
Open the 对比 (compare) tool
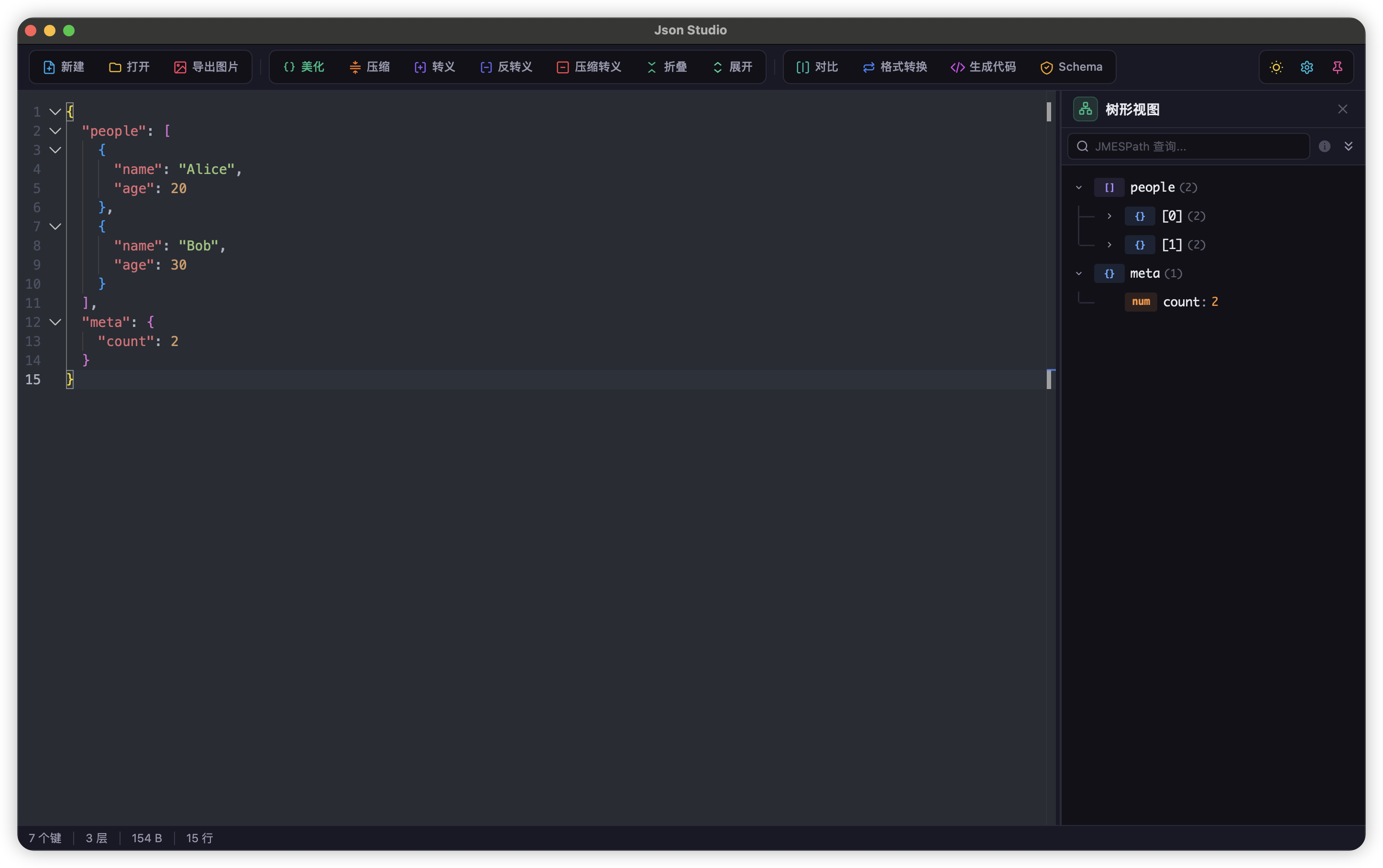(816, 66)
